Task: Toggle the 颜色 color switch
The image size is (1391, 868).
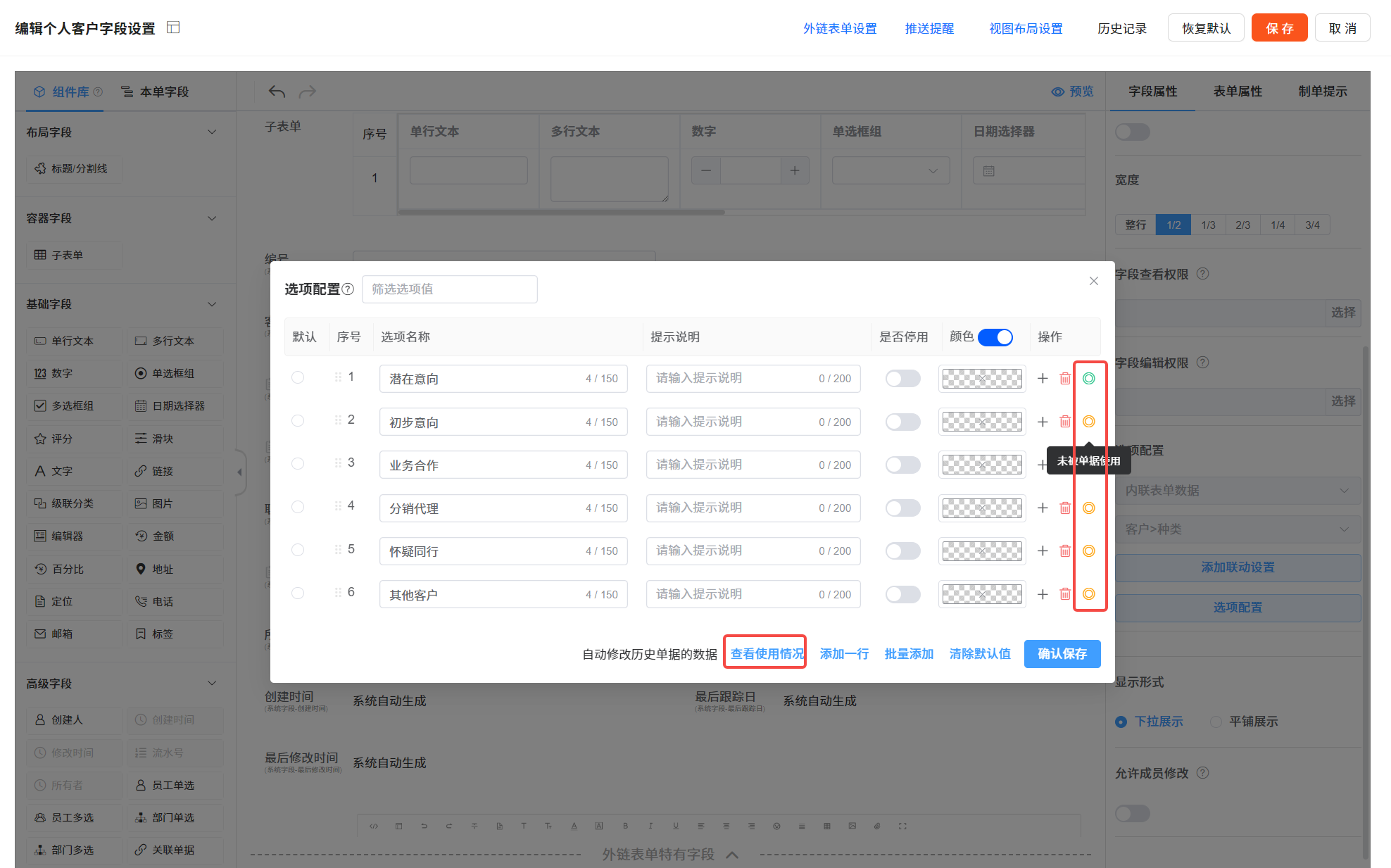Action: pyautogui.click(x=995, y=337)
